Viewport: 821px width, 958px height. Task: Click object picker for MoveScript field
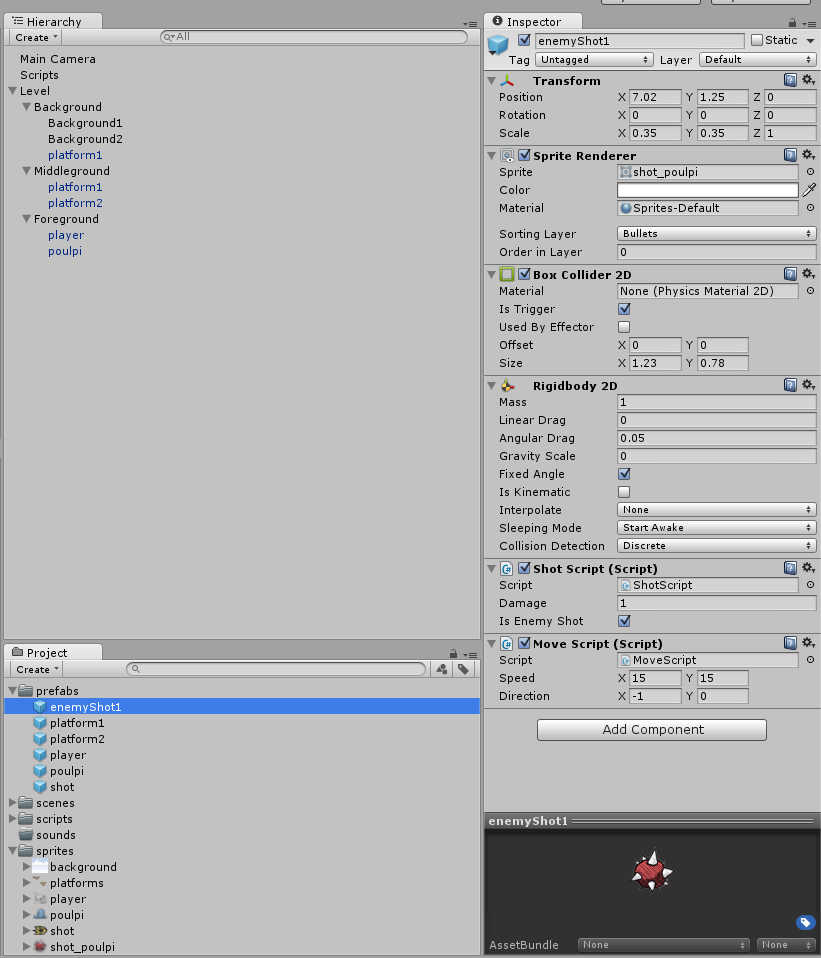coord(810,660)
